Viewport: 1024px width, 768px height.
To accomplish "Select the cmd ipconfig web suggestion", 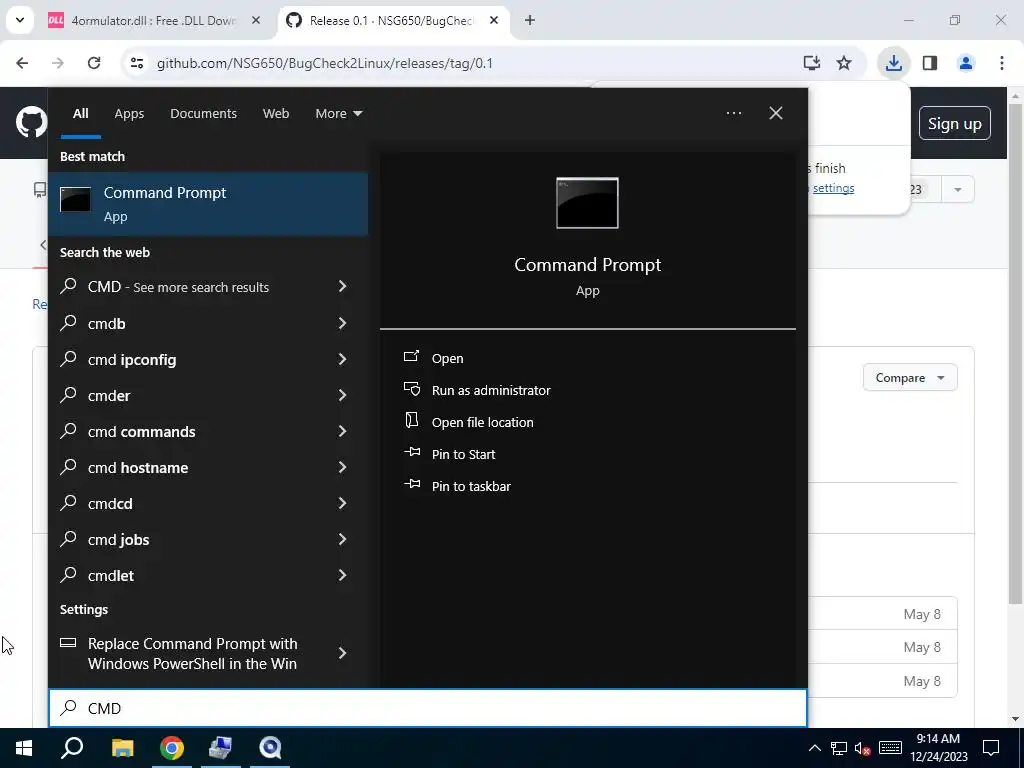I will 208,359.
